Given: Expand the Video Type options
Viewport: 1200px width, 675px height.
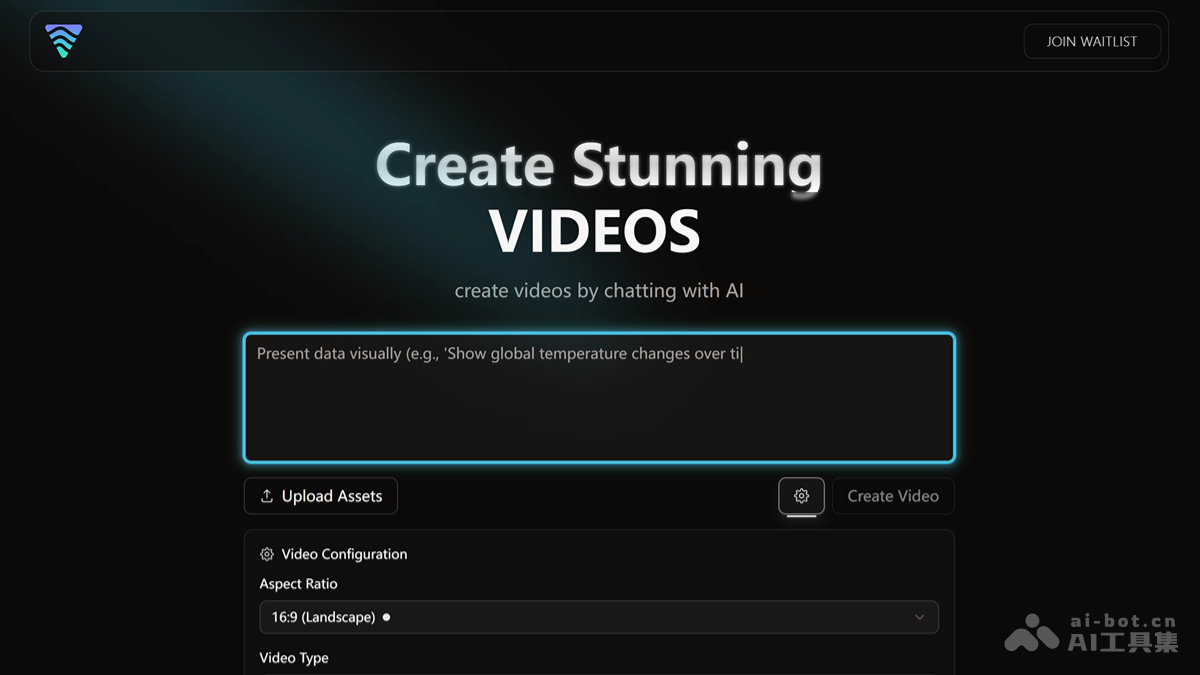Looking at the screenshot, I should (x=294, y=658).
